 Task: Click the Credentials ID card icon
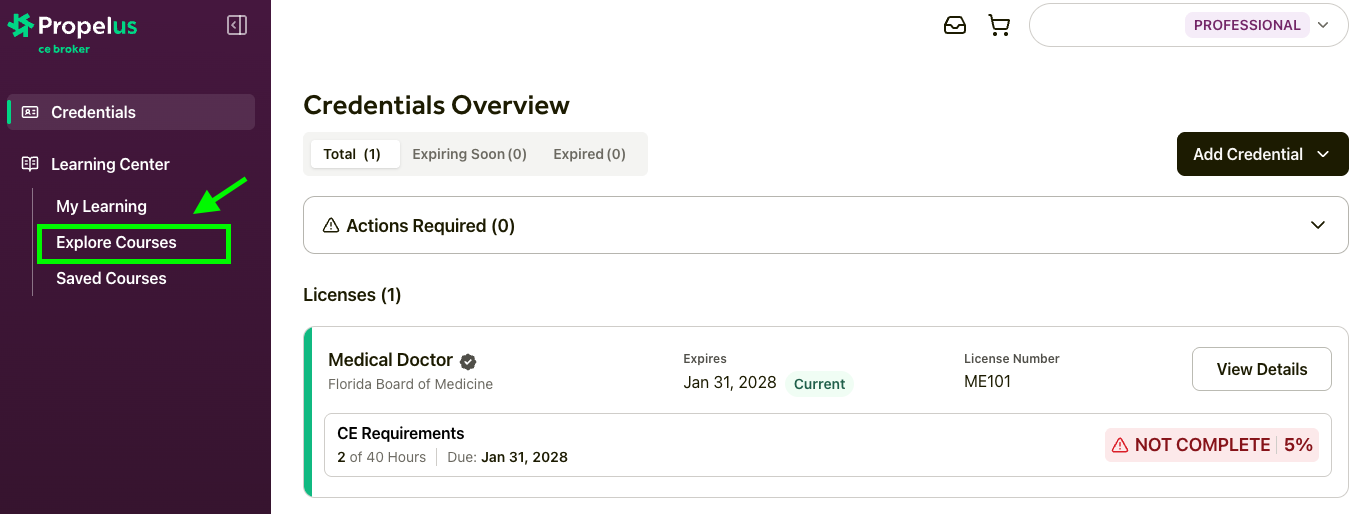point(30,112)
